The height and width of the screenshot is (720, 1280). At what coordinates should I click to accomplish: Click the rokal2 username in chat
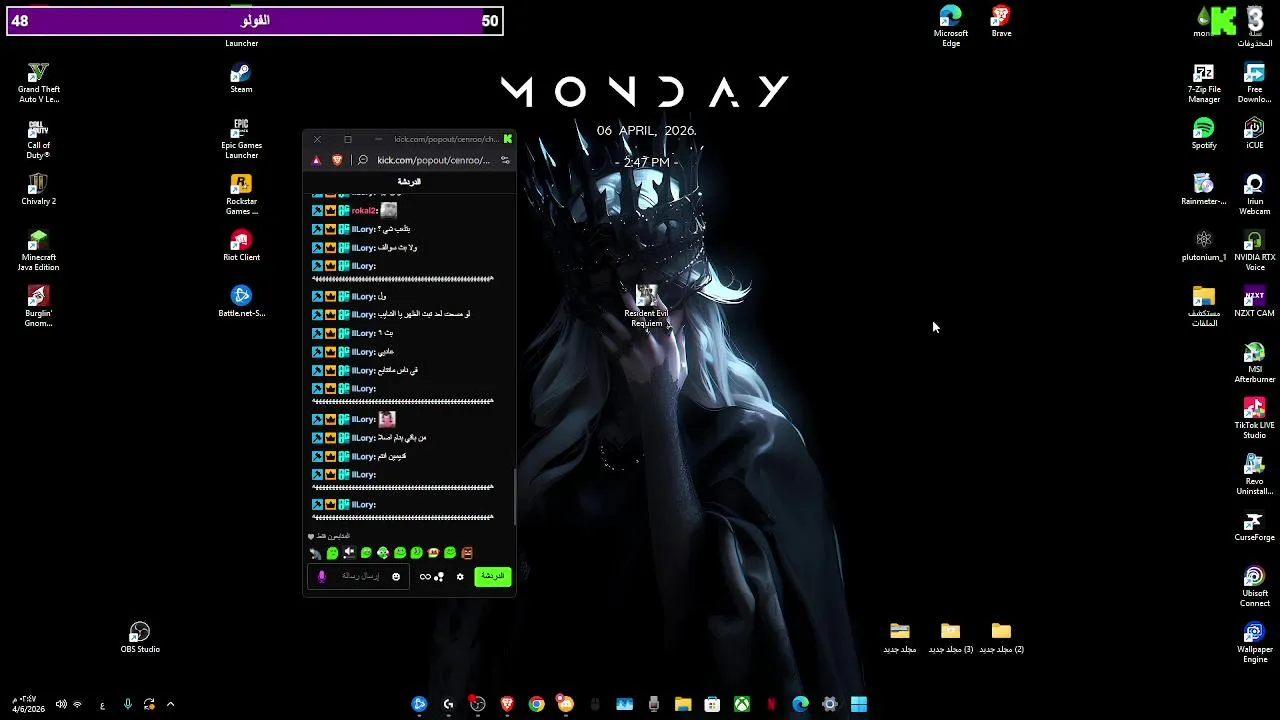point(363,211)
